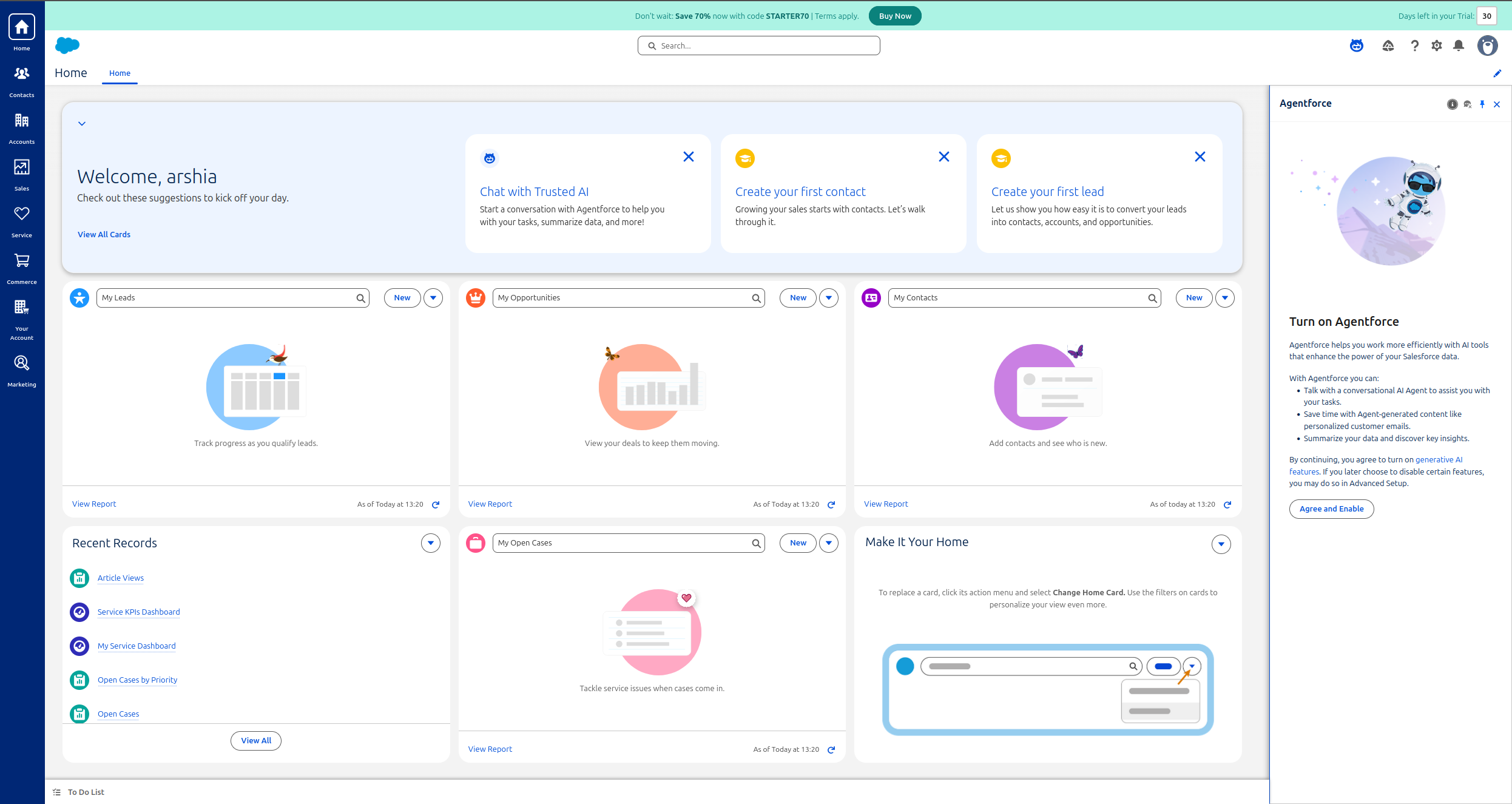Viewport: 1512px width, 804px height.
Task: Open the Help question mark icon
Action: [1415, 46]
